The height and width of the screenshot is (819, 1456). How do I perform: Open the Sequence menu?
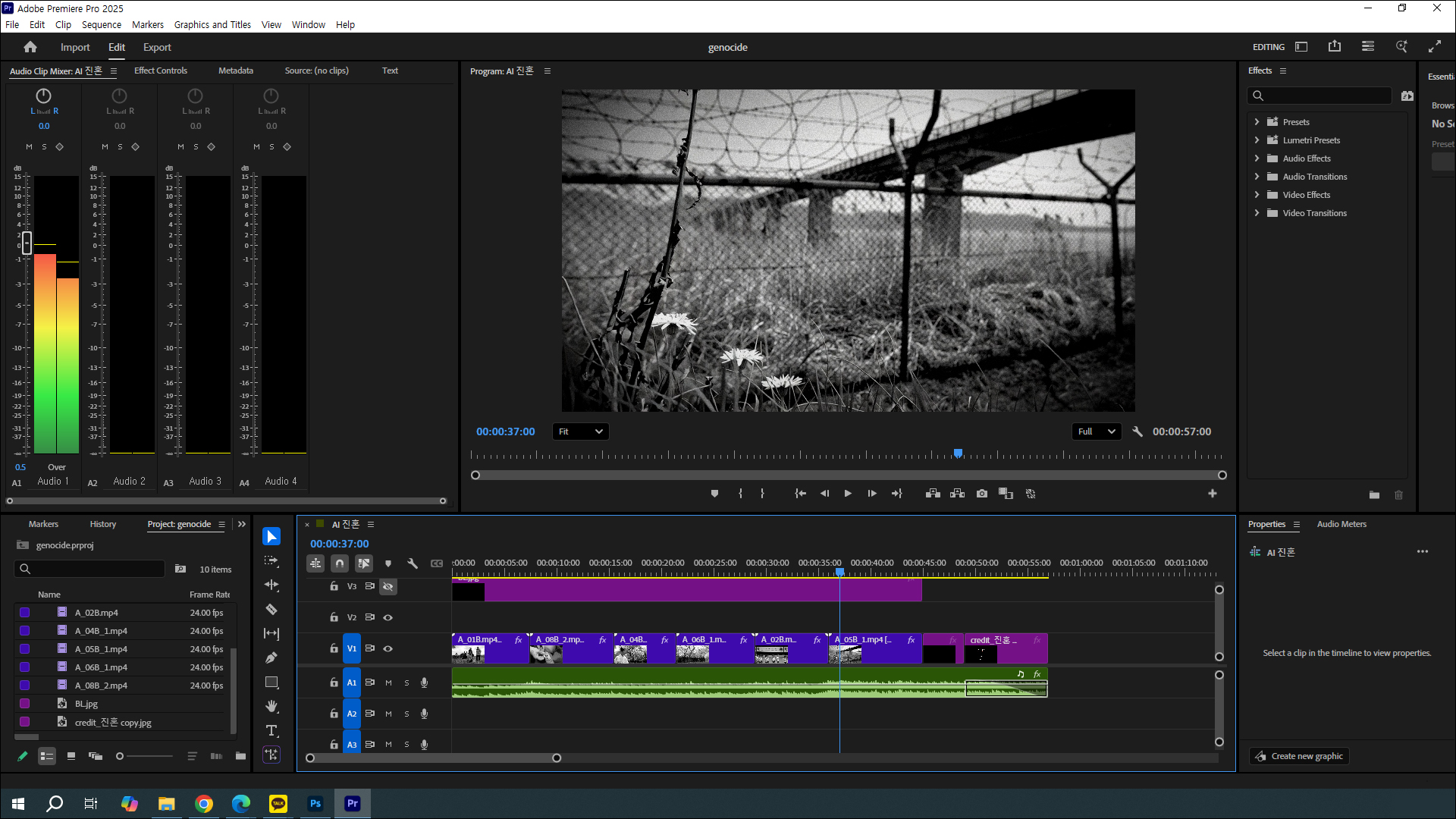pyautogui.click(x=101, y=24)
